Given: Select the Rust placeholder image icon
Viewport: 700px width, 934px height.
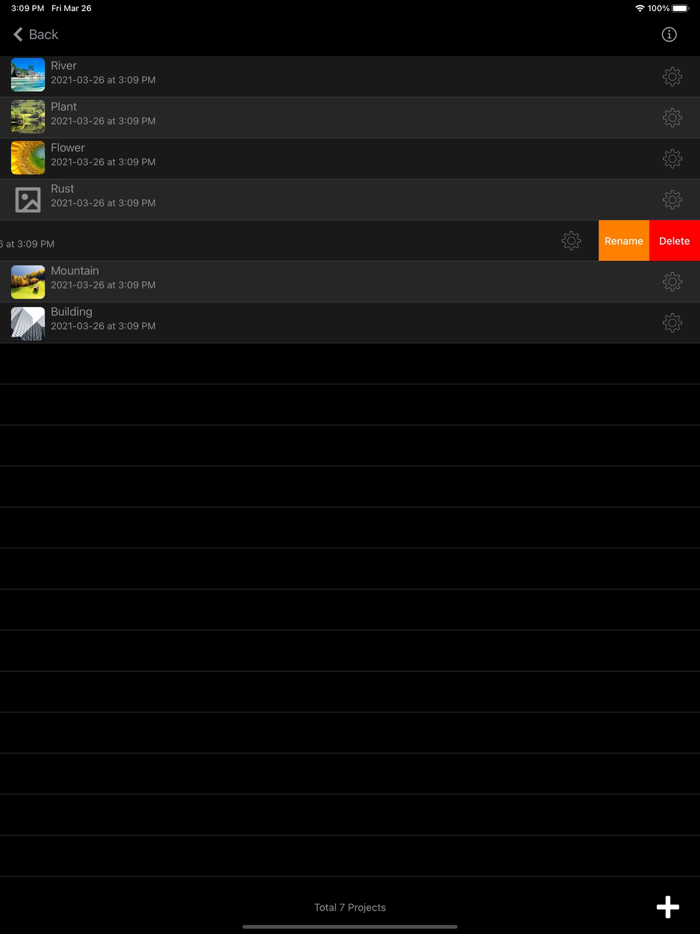Looking at the screenshot, I should [x=28, y=200].
